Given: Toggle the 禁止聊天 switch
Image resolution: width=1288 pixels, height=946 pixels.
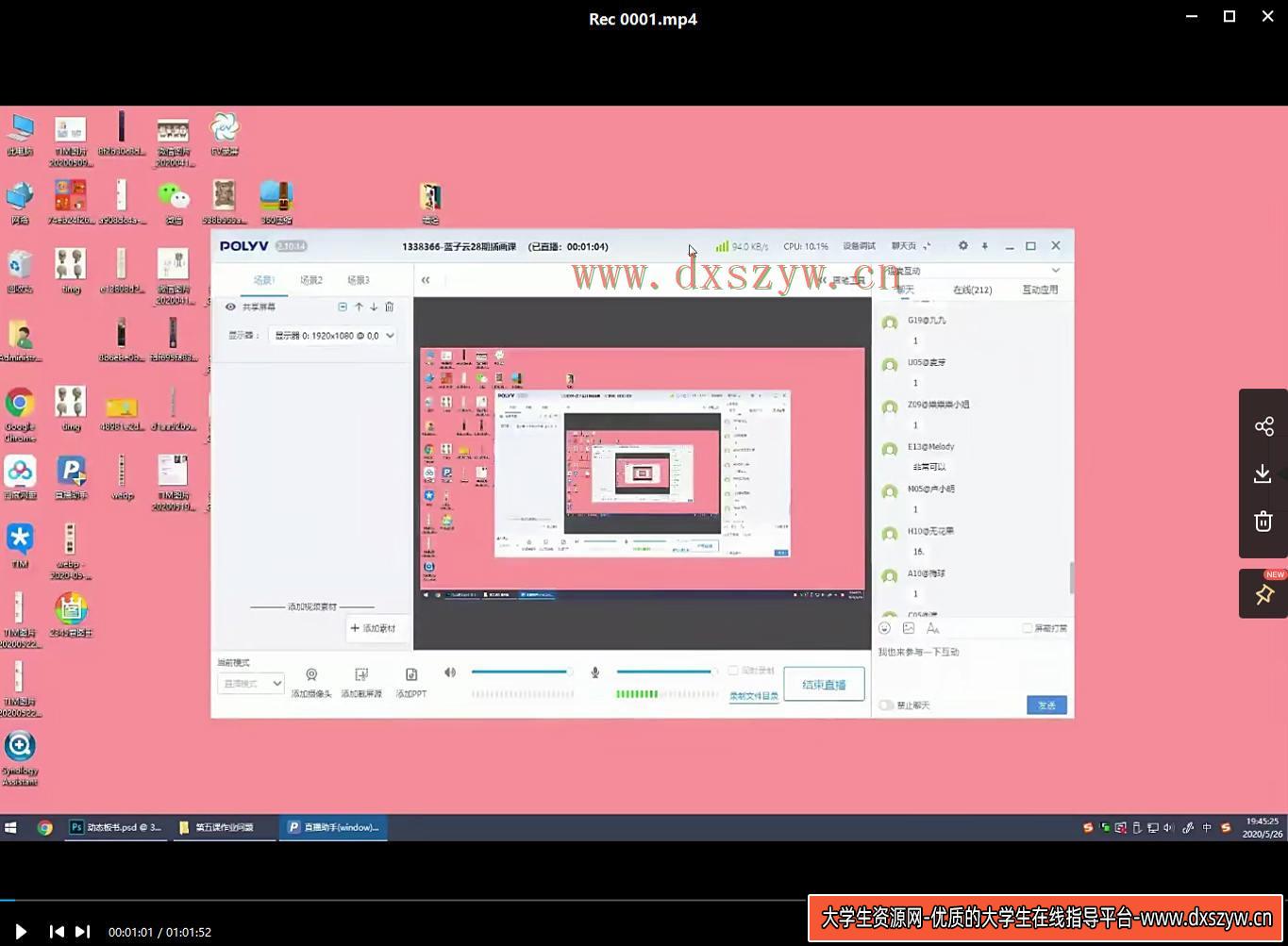Looking at the screenshot, I should coord(886,705).
